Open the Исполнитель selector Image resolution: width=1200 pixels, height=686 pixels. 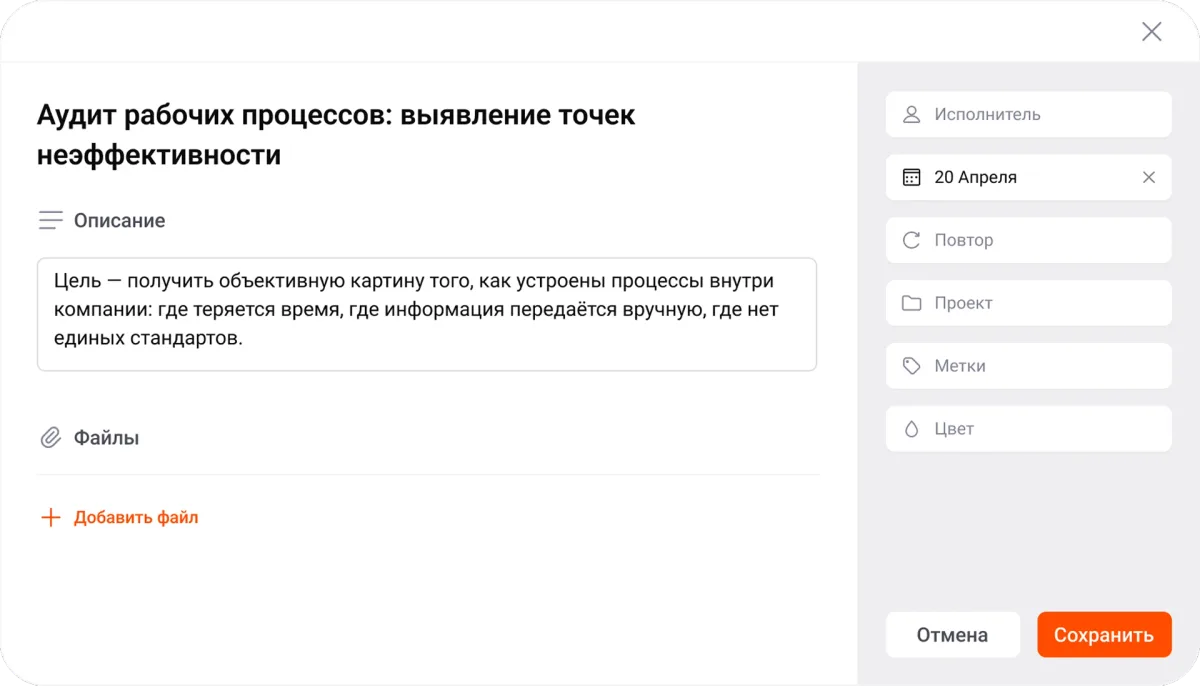click(1028, 114)
